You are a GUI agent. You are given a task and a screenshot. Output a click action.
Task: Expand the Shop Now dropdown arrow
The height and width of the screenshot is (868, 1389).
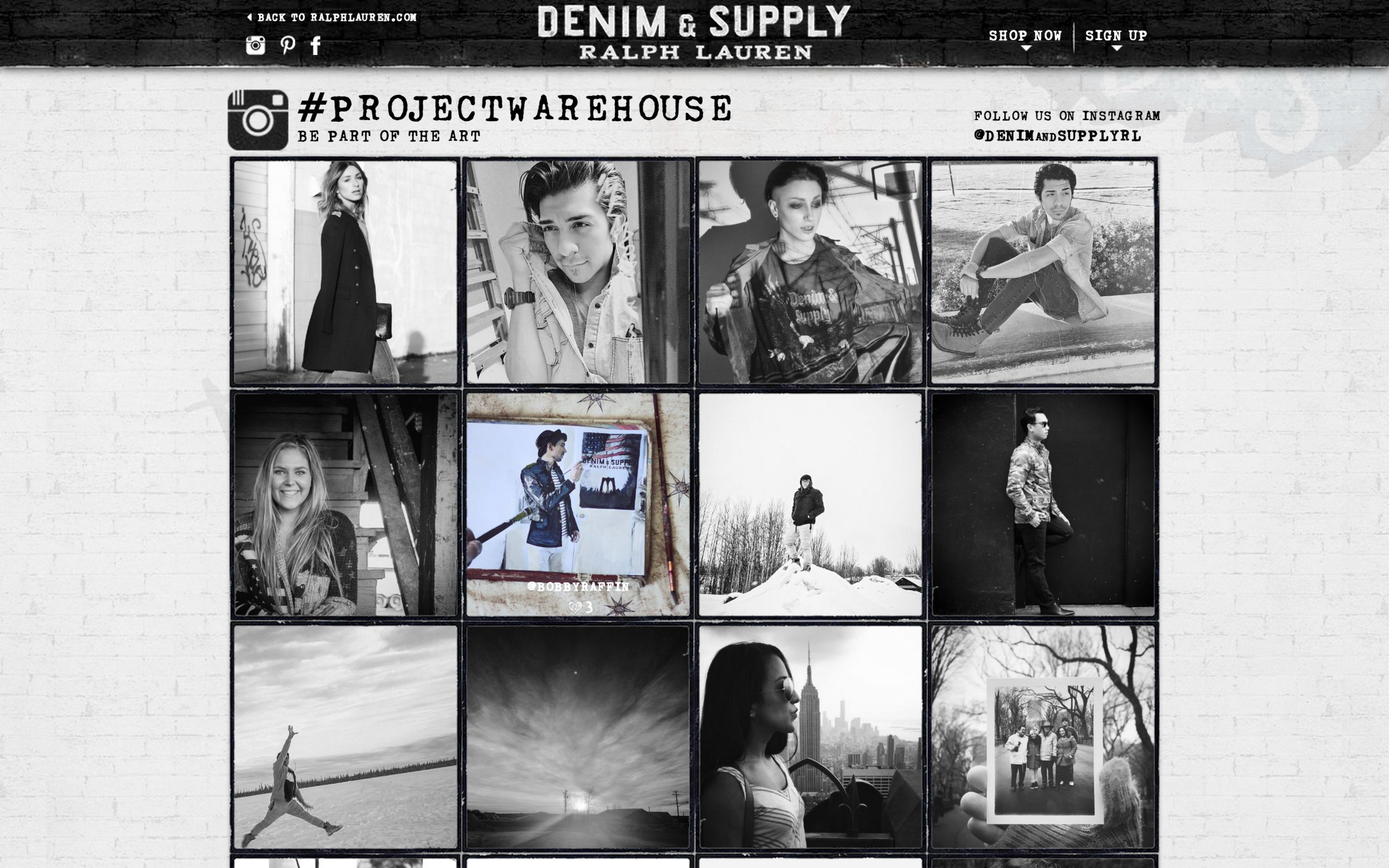[1026, 49]
